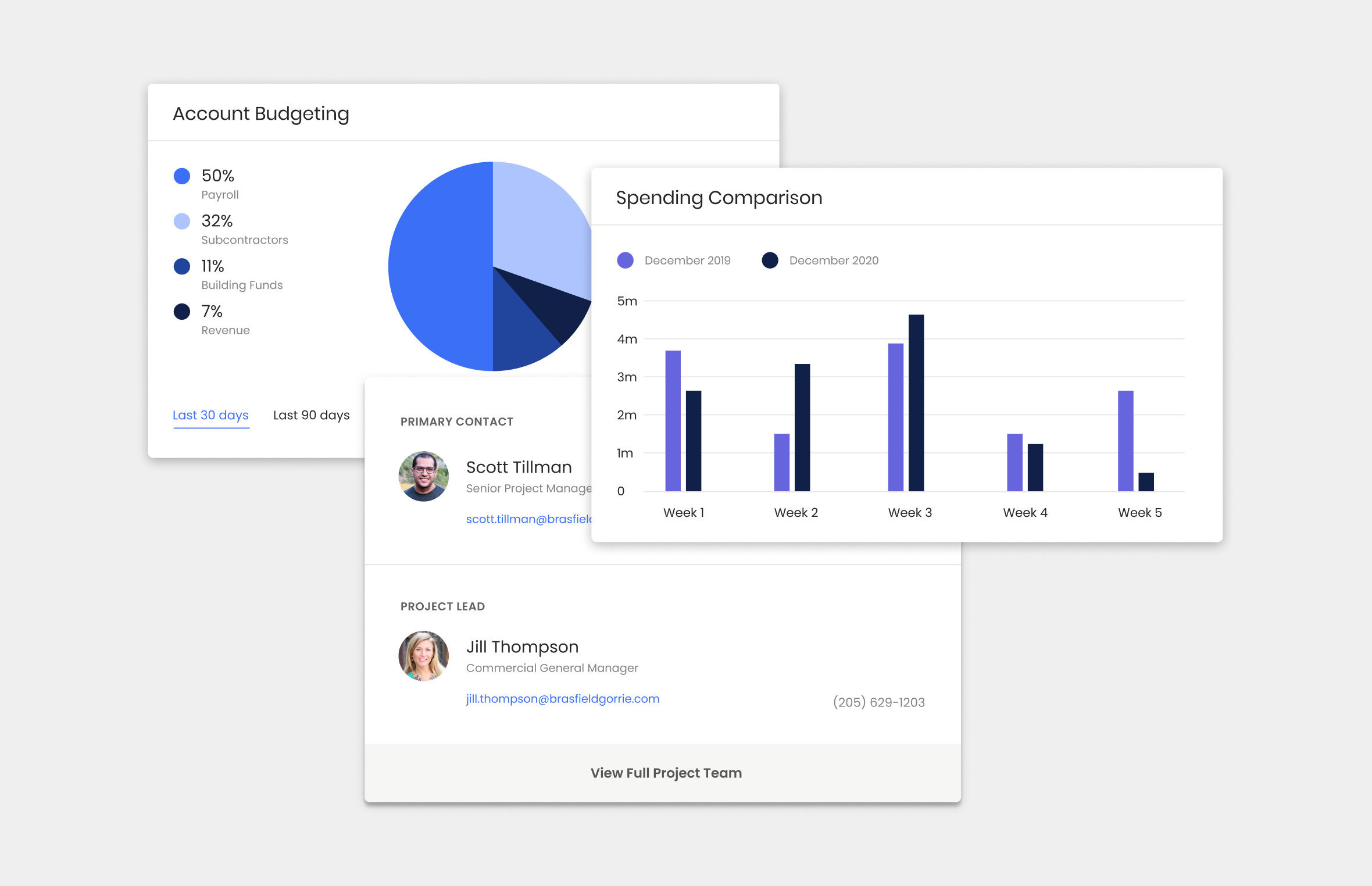Click the Week 5 December 2020 bar
The image size is (1372, 886).
click(x=1145, y=481)
